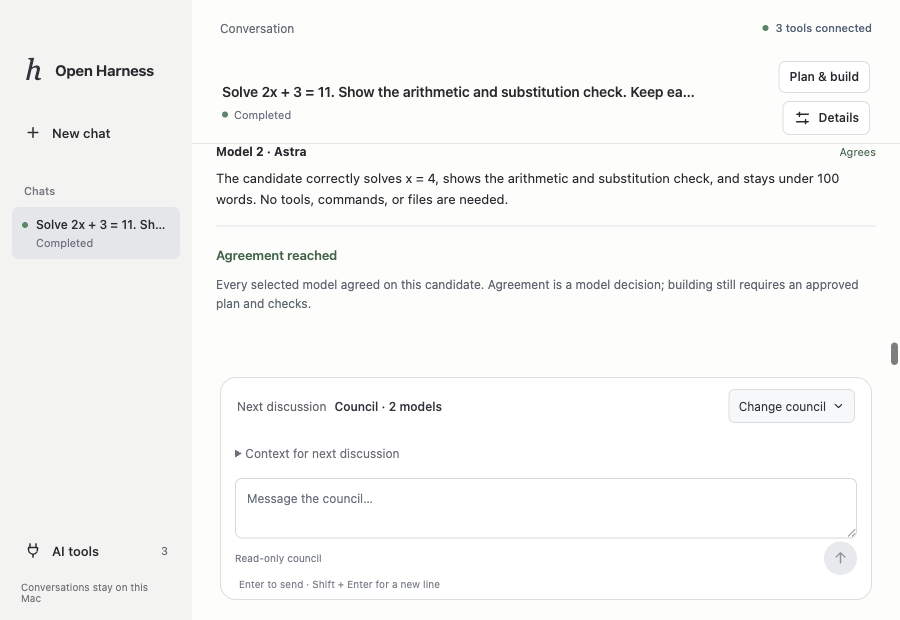Click the Every selected model agreed paragraph
This screenshot has height=620, width=900.
(537, 294)
